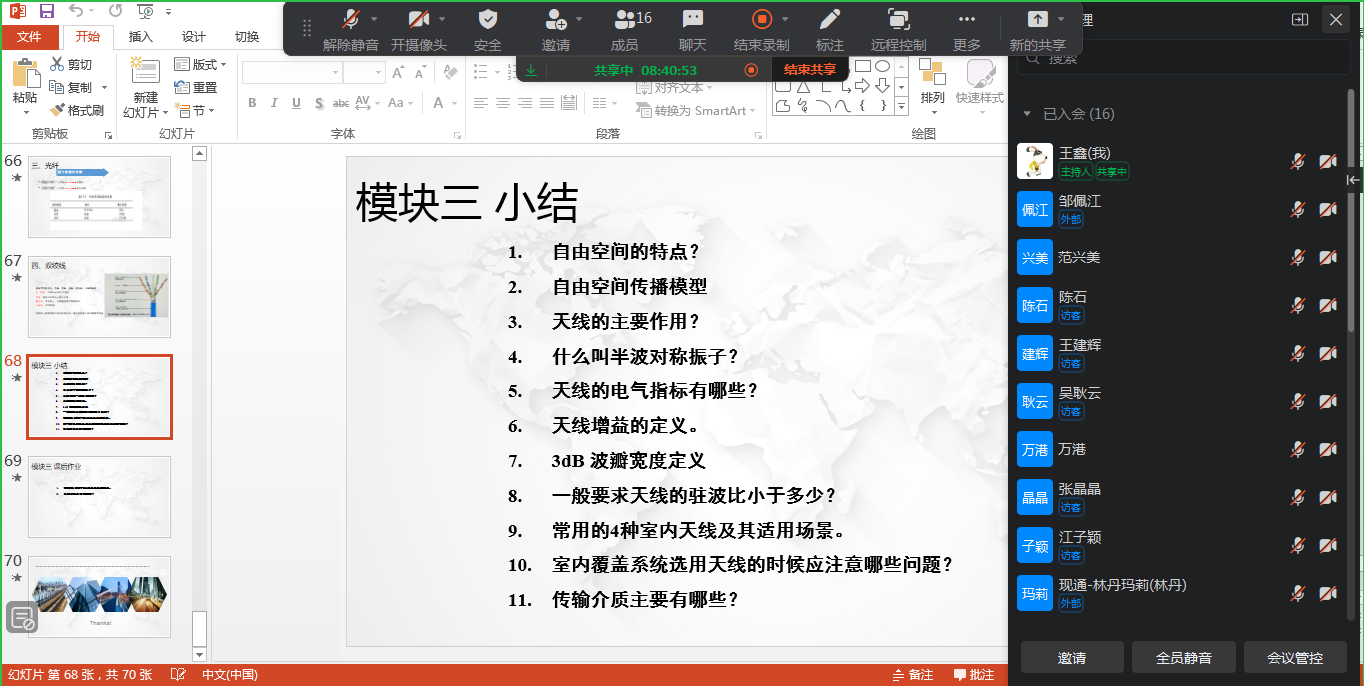1364x686 pixels.
Task: Turn on camera in meeting toolbar
Action: (419, 20)
